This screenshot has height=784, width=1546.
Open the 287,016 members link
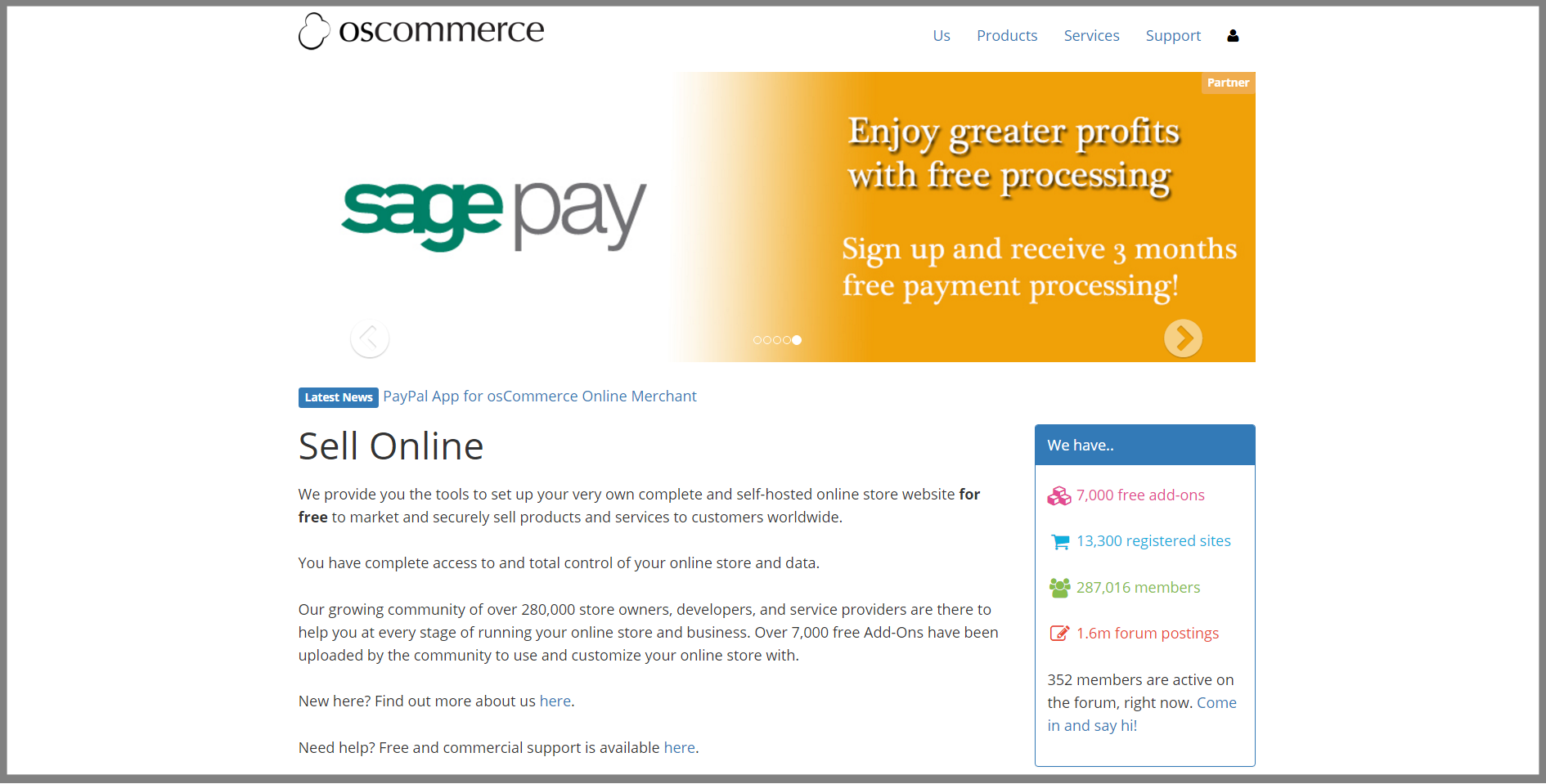pyautogui.click(x=1138, y=588)
